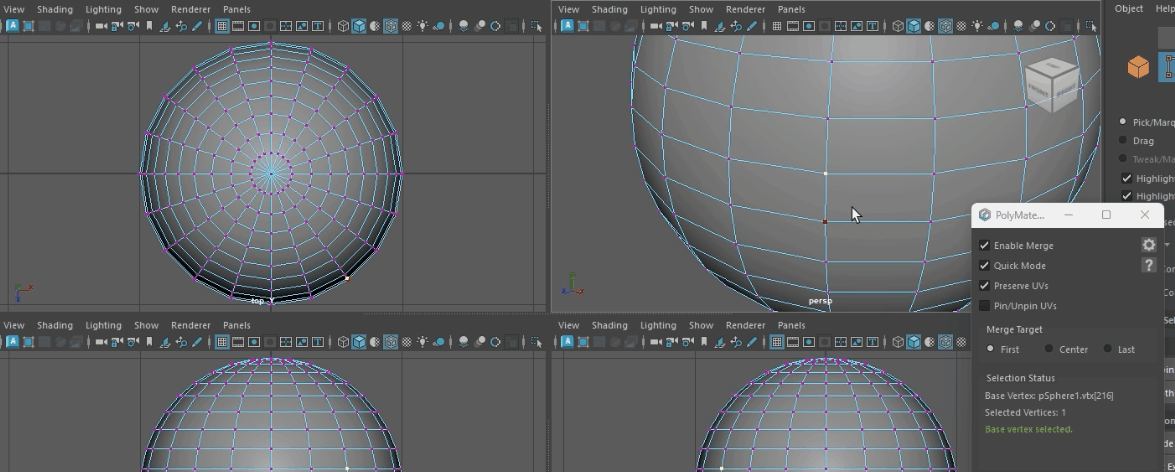Toggle the grid icon in the top view toolbar
The height and width of the screenshot is (472, 1175).
coord(222,26)
